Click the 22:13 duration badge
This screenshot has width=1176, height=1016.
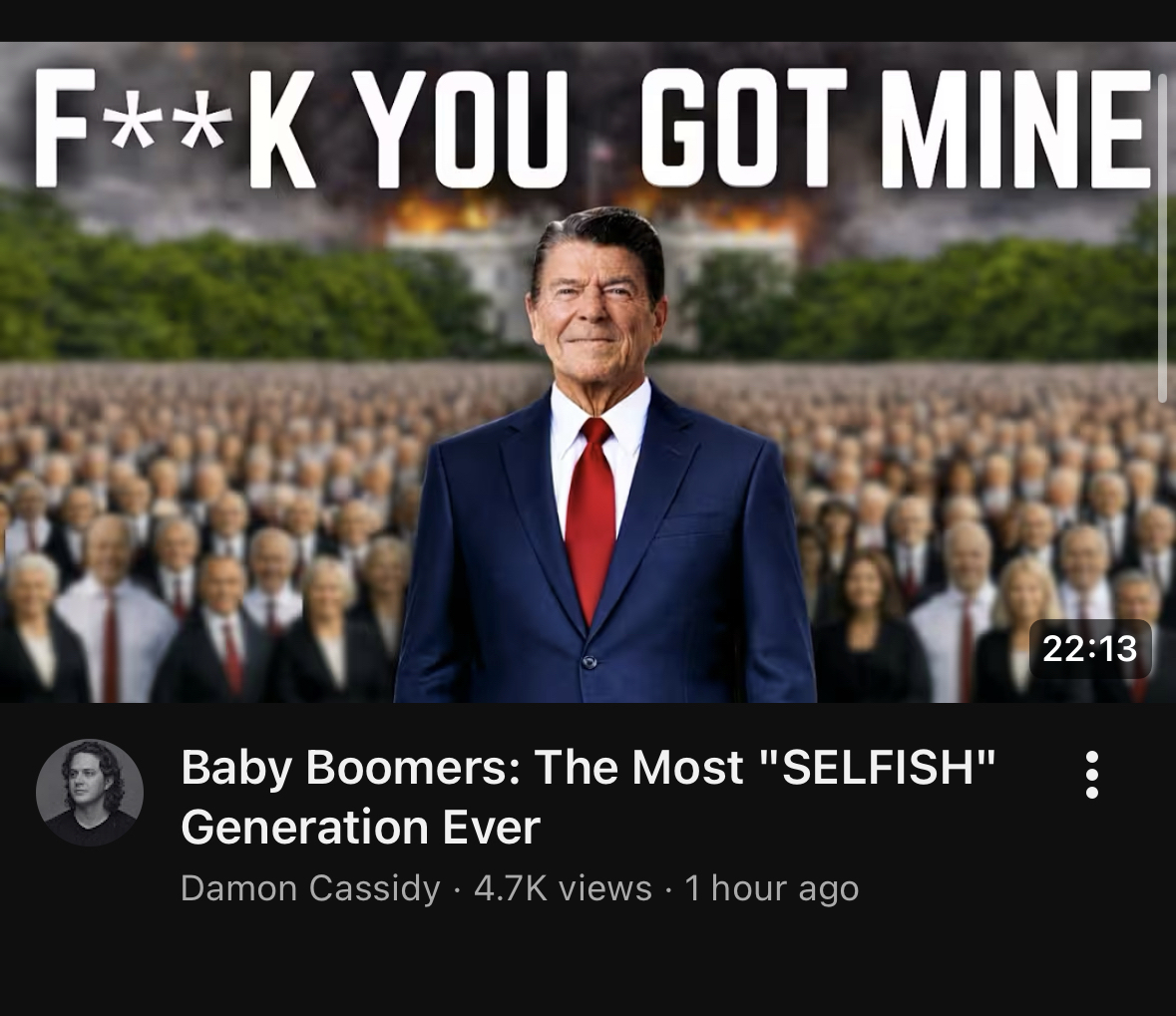[1090, 649]
